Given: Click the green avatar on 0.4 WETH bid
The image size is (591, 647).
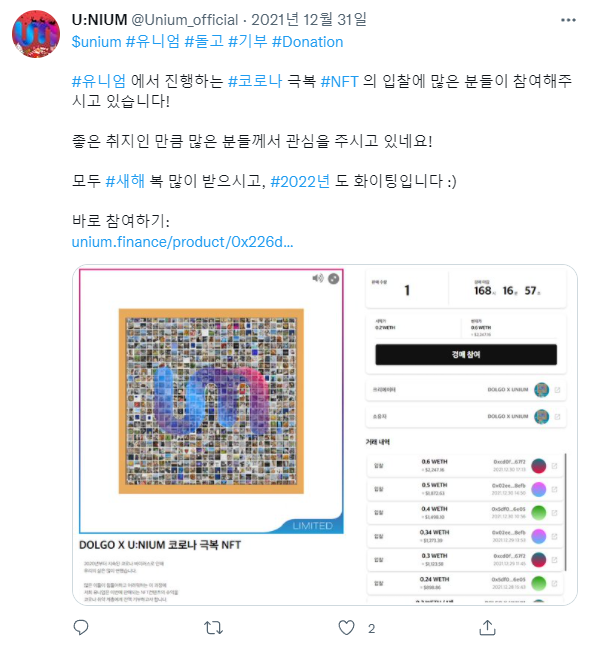Looking at the screenshot, I should pyautogui.click(x=539, y=512).
